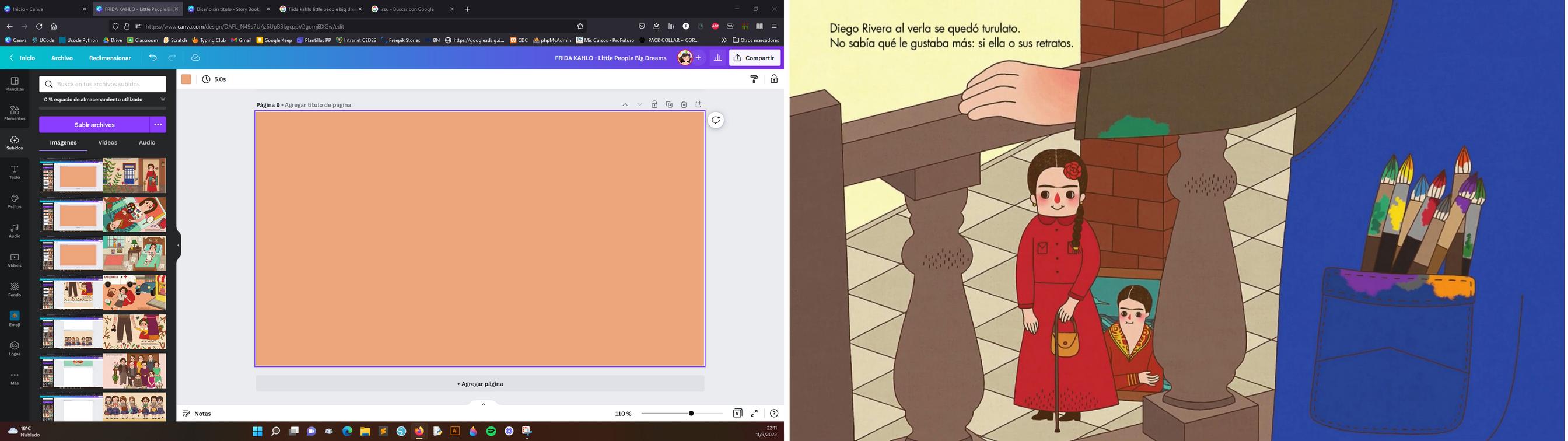The height and width of the screenshot is (441, 1568).
Task: Open the Logos panel
Action: [x=15, y=348]
